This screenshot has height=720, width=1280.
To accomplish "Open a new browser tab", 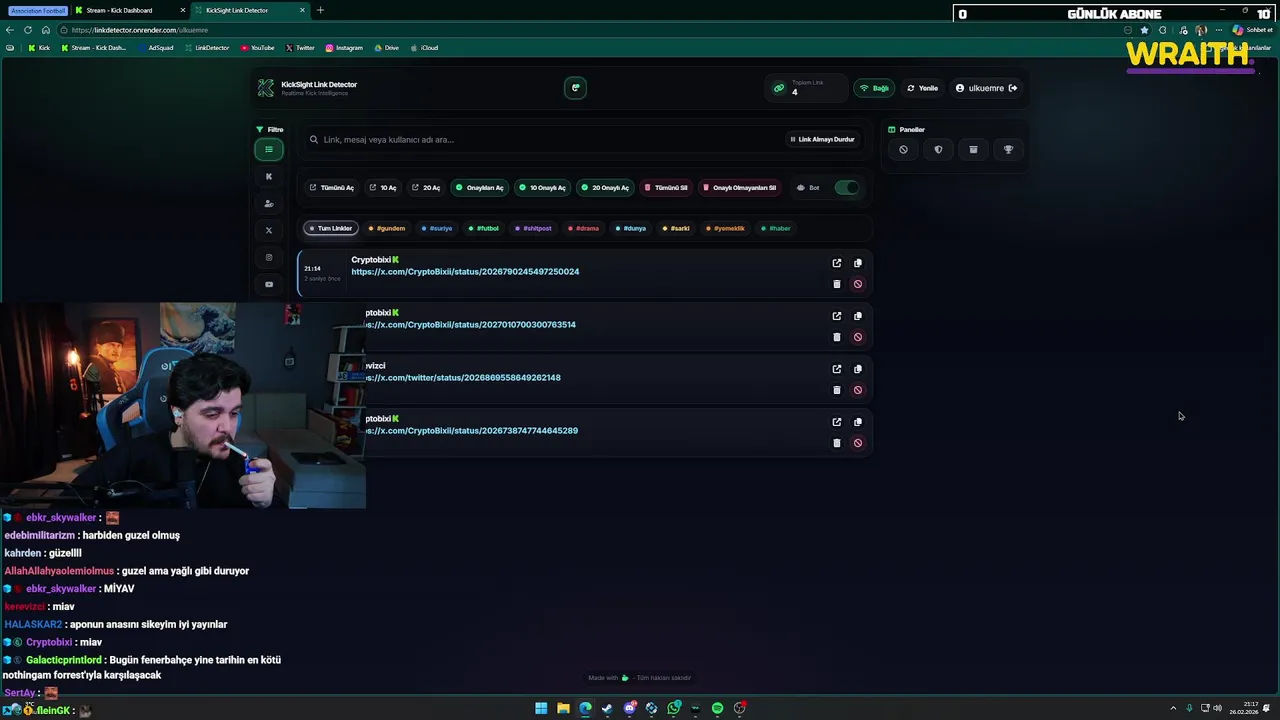I will [x=320, y=10].
